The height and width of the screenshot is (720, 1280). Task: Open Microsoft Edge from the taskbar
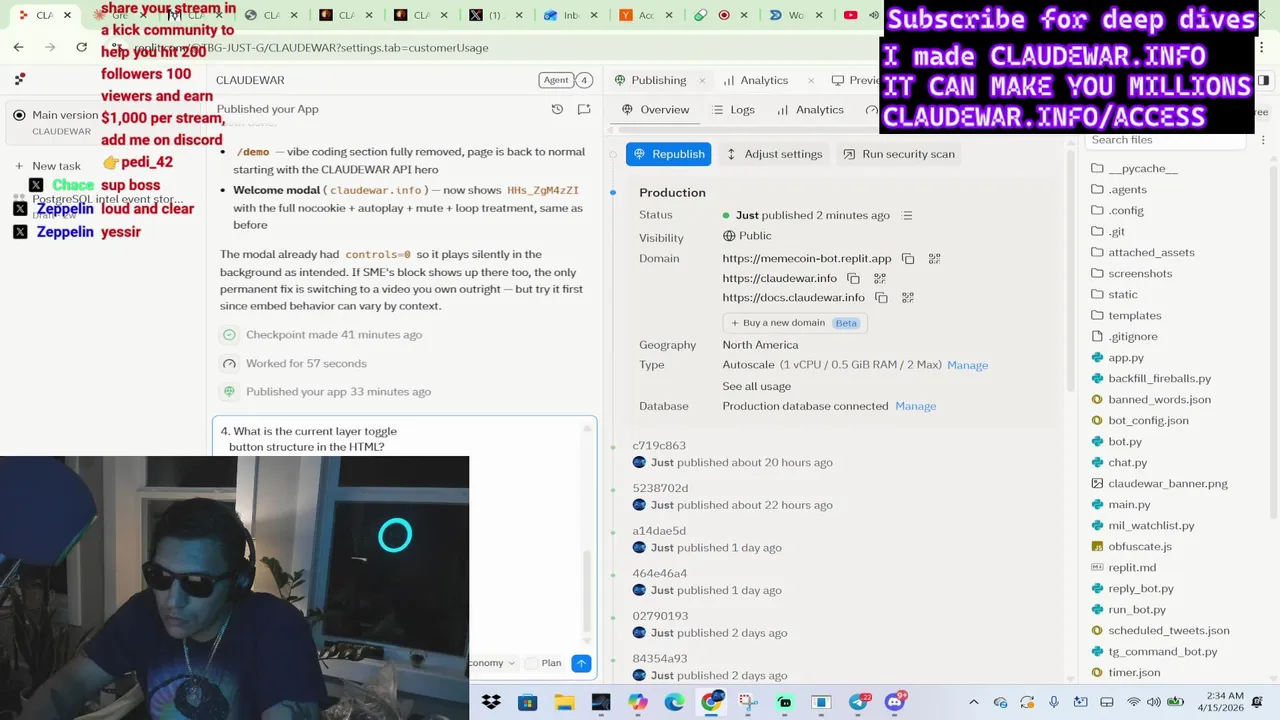click(x=674, y=702)
